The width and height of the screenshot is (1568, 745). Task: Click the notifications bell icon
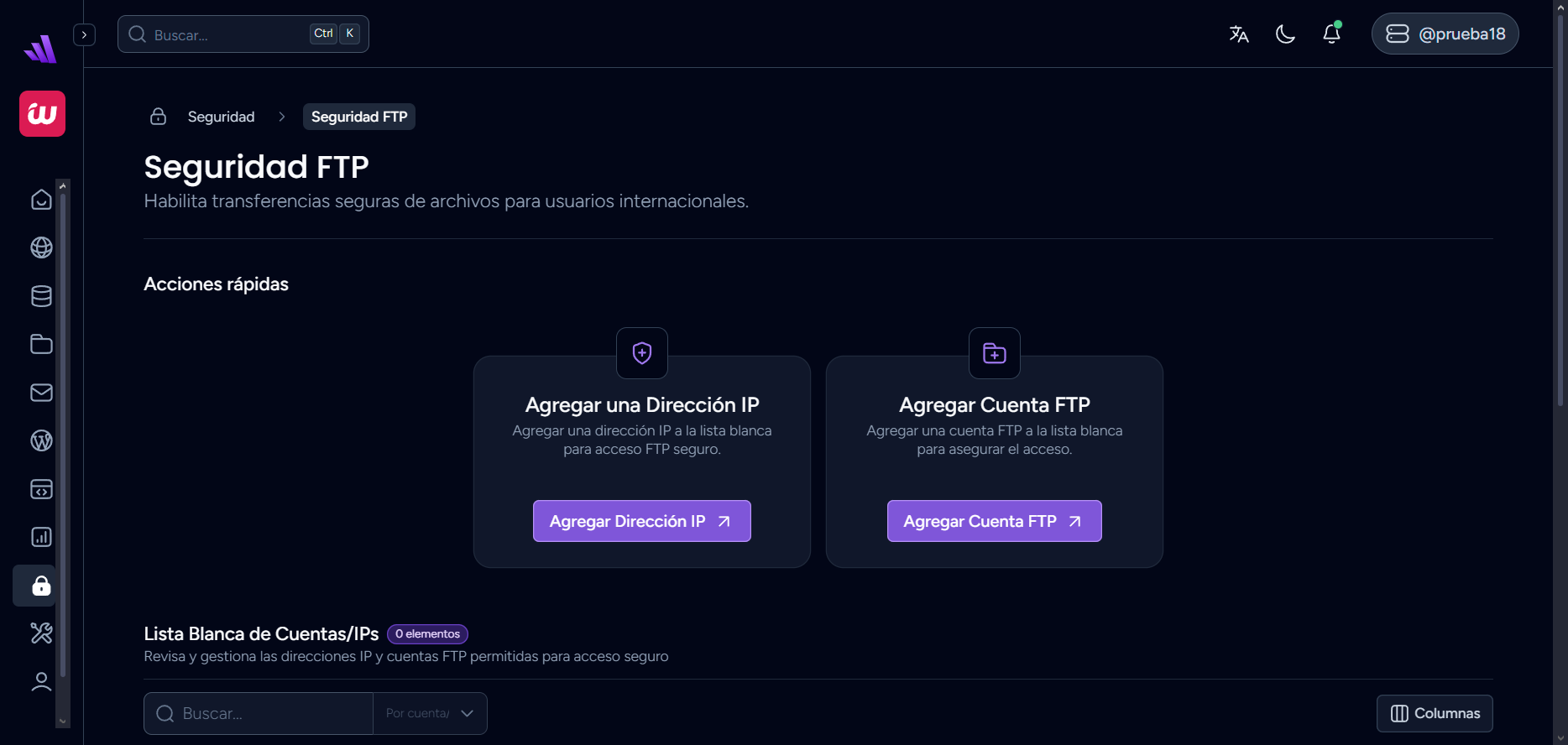(1331, 34)
